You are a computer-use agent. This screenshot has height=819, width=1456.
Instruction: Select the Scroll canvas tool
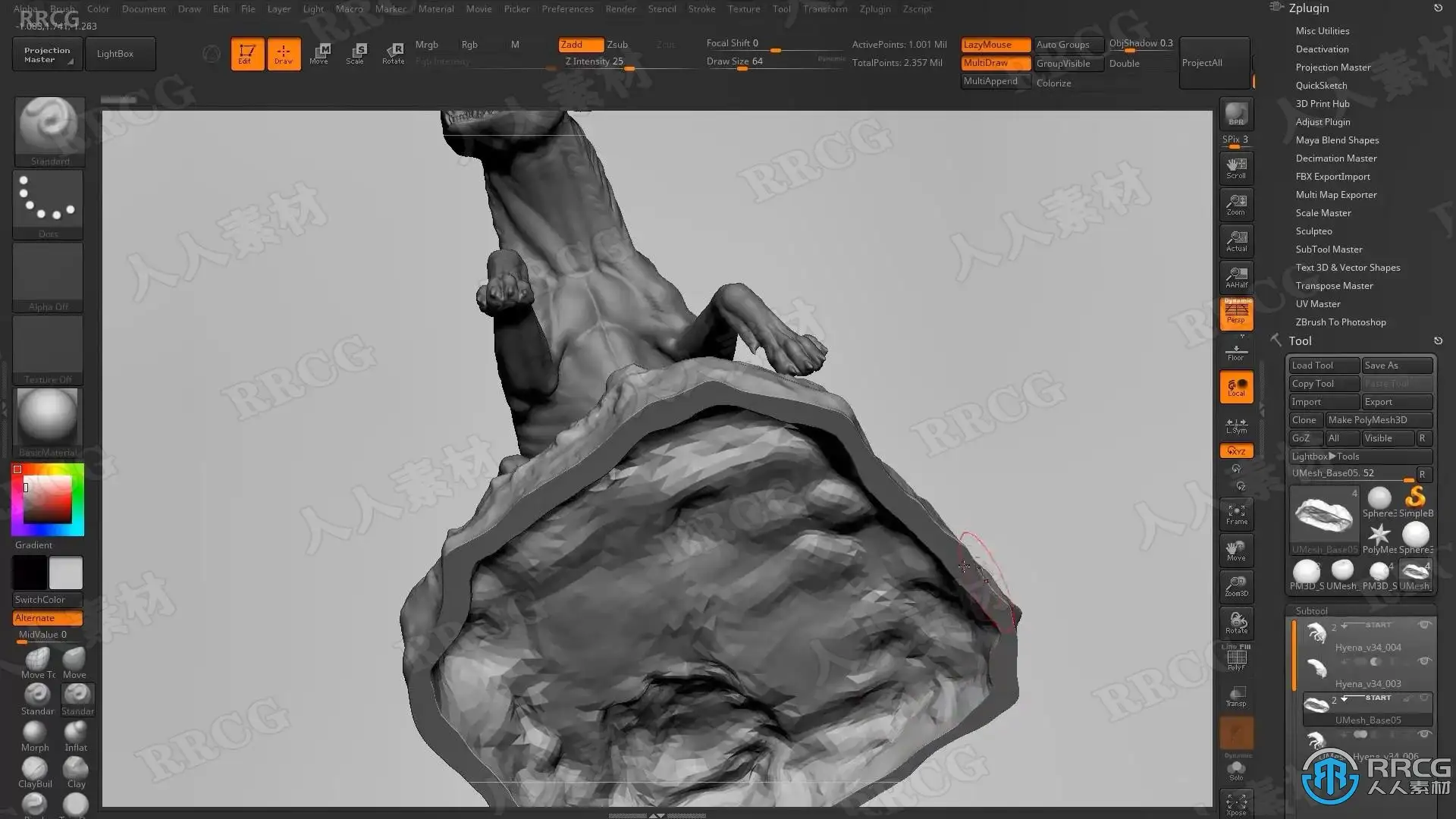pos(1236,168)
